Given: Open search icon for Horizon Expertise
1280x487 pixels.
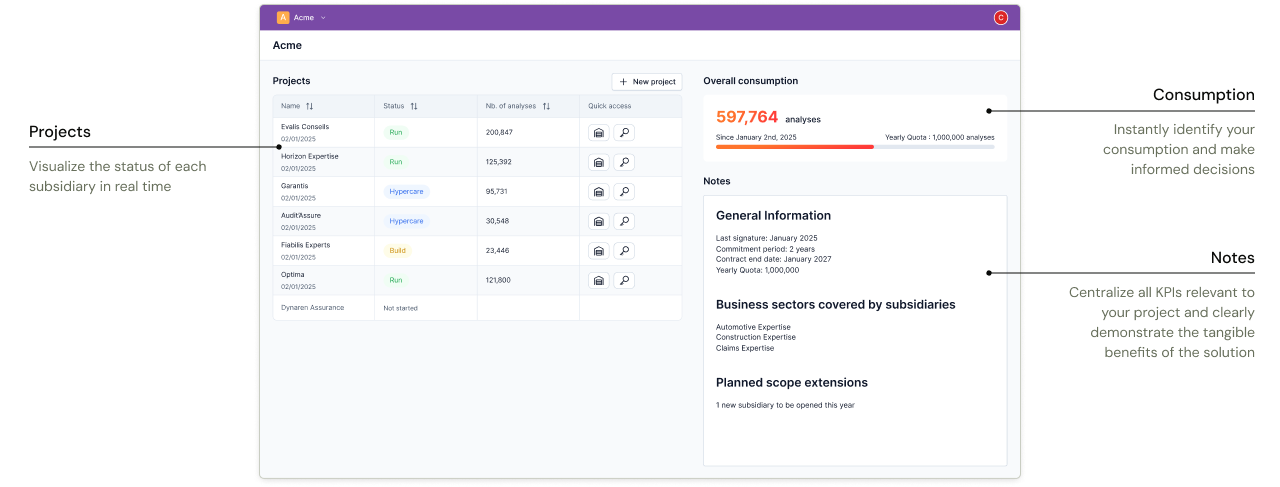Looking at the screenshot, I should click(624, 162).
